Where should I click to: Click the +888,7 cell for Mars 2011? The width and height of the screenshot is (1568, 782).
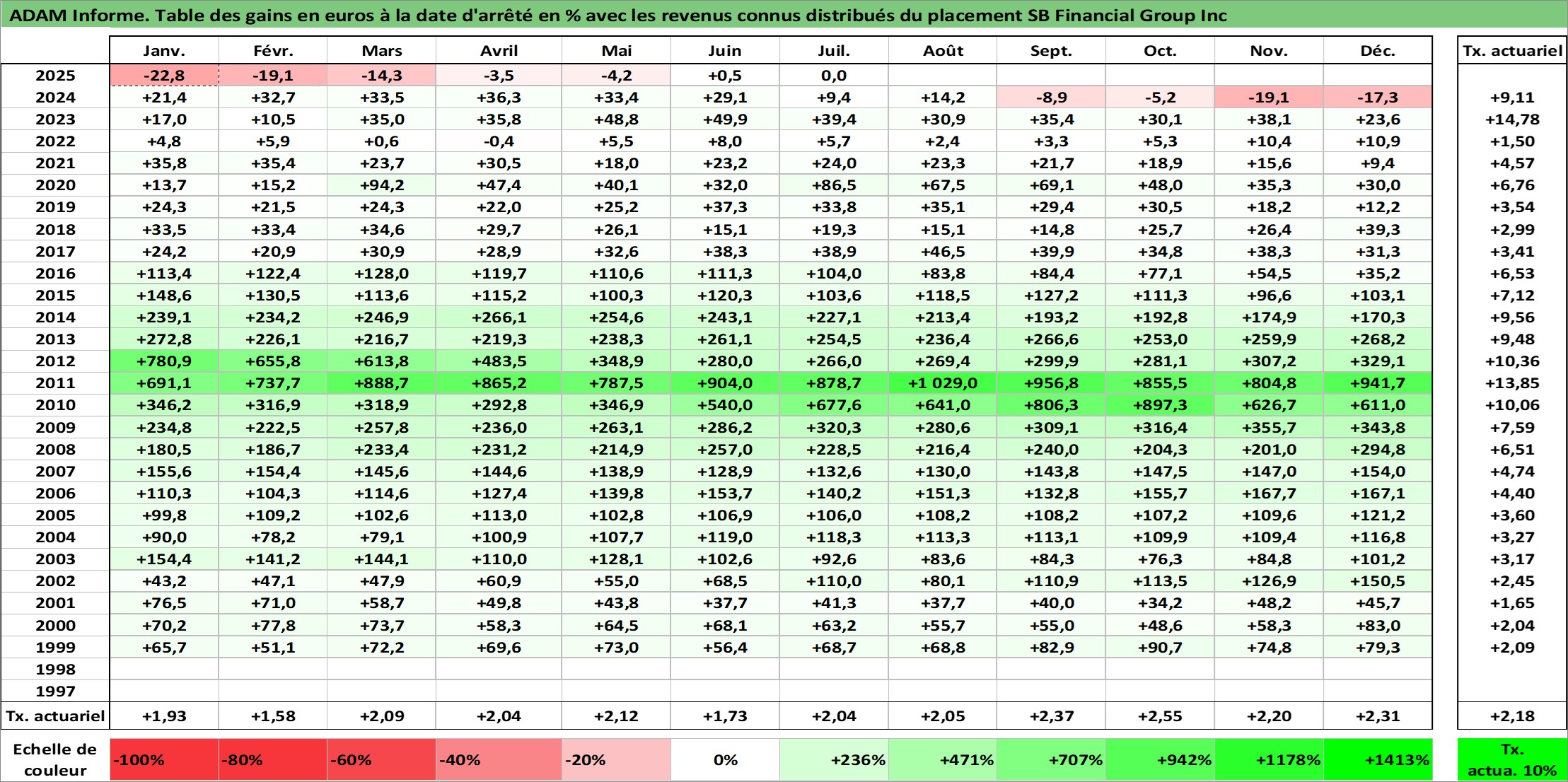pyautogui.click(x=382, y=383)
